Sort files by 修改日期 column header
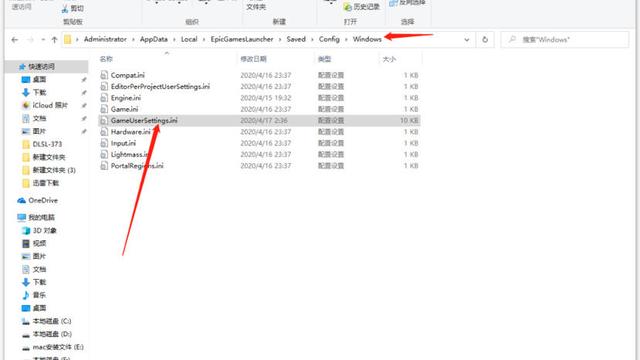The width and height of the screenshot is (640, 360). click(x=253, y=59)
